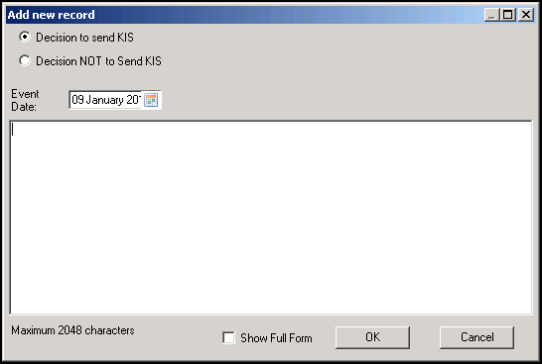Click the Decision to send KIS label text
The height and width of the screenshot is (364, 542).
coord(85,37)
